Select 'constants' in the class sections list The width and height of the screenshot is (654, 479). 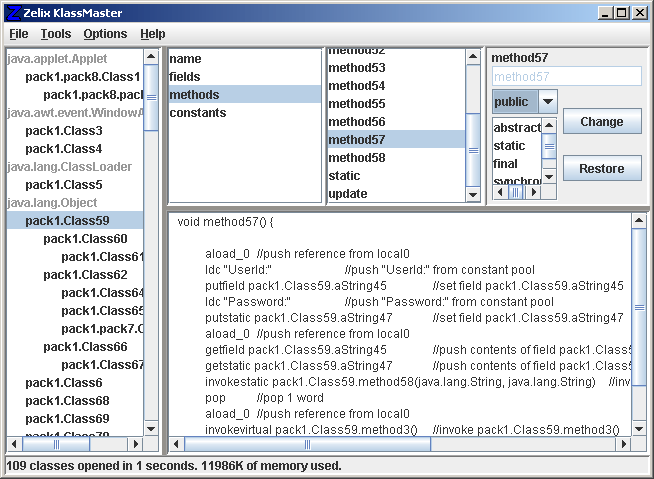(245, 112)
